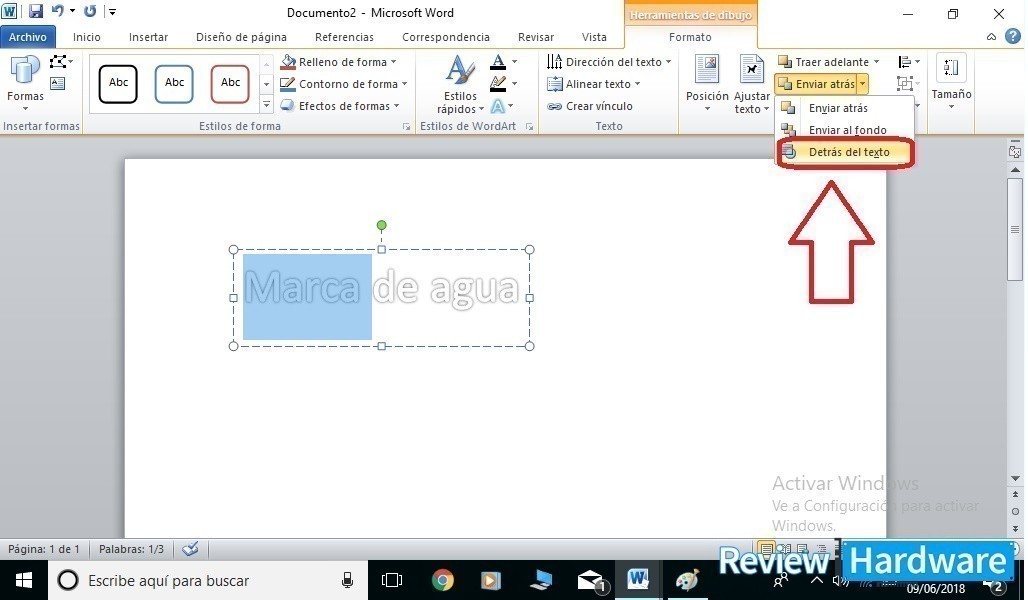This screenshot has width=1028, height=600.
Task: Apply the black outline Abc shape style
Action: tap(118, 83)
